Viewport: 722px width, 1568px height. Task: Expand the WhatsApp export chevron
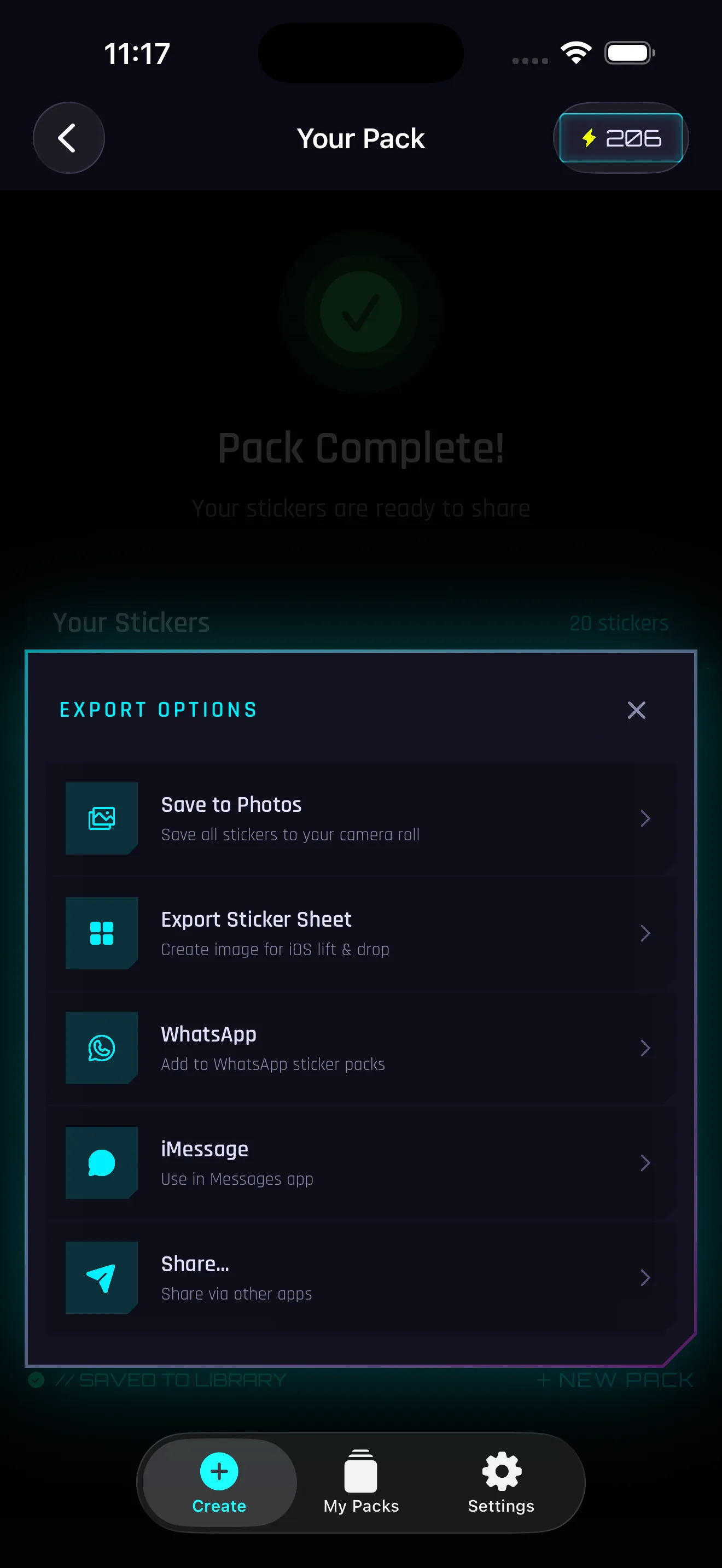(645, 1048)
